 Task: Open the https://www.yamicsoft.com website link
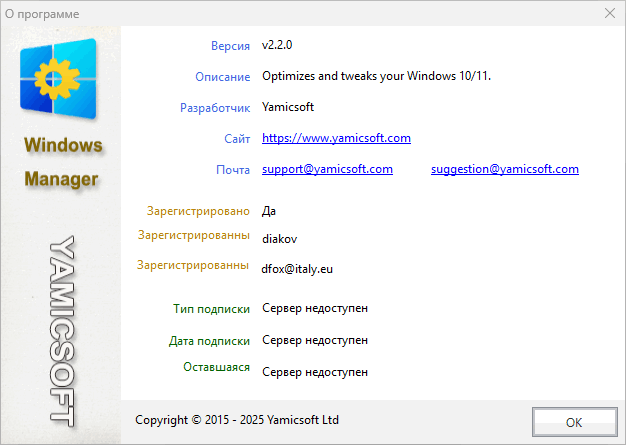336,138
